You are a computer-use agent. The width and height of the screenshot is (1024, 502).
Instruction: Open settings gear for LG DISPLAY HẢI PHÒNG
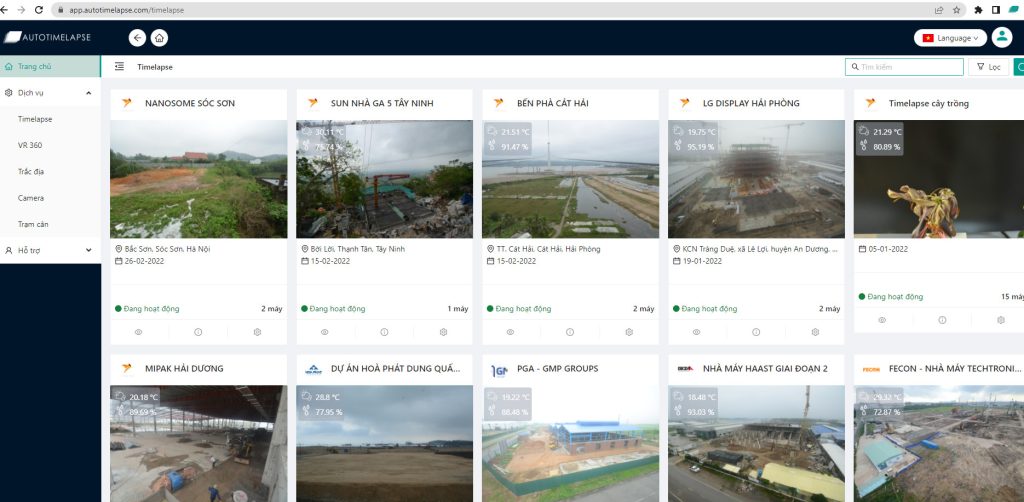point(815,332)
